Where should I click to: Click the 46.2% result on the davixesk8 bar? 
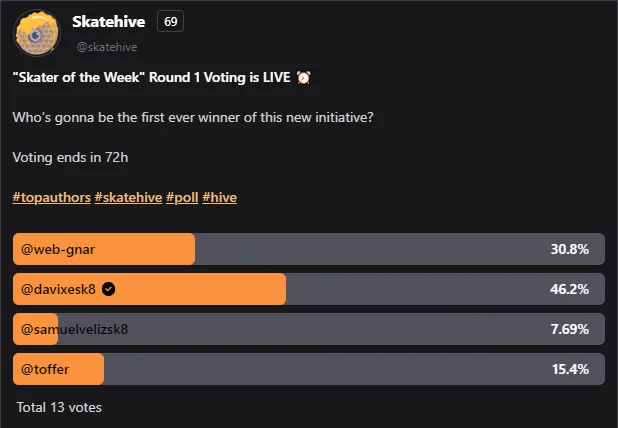tap(570, 289)
